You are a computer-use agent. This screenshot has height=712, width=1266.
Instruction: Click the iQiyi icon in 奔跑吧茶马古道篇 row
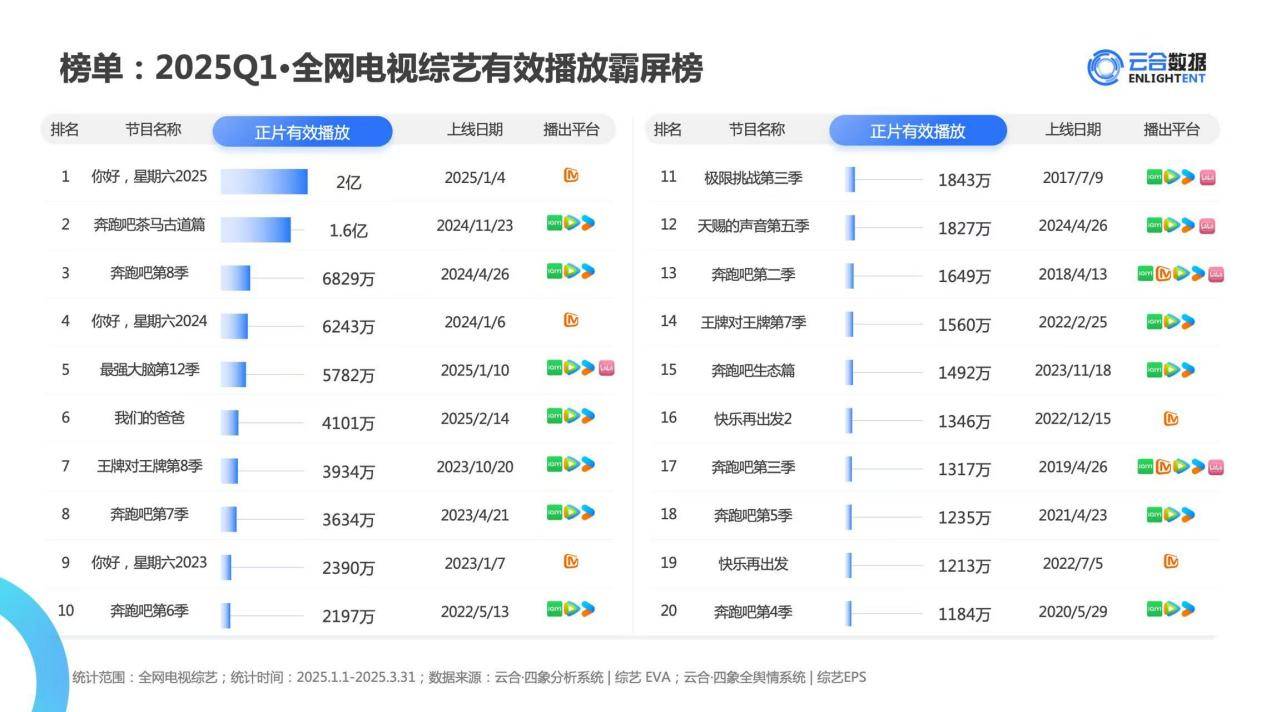coord(554,223)
